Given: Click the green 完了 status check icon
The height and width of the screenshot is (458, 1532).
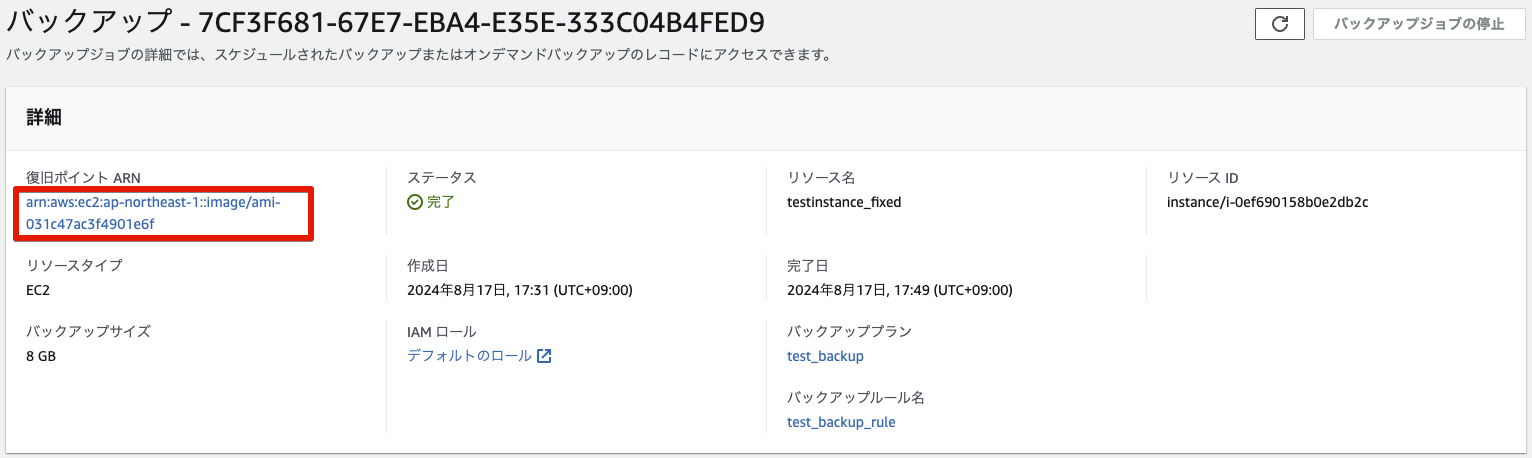Looking at the screenshot, I should click(415, 202).
